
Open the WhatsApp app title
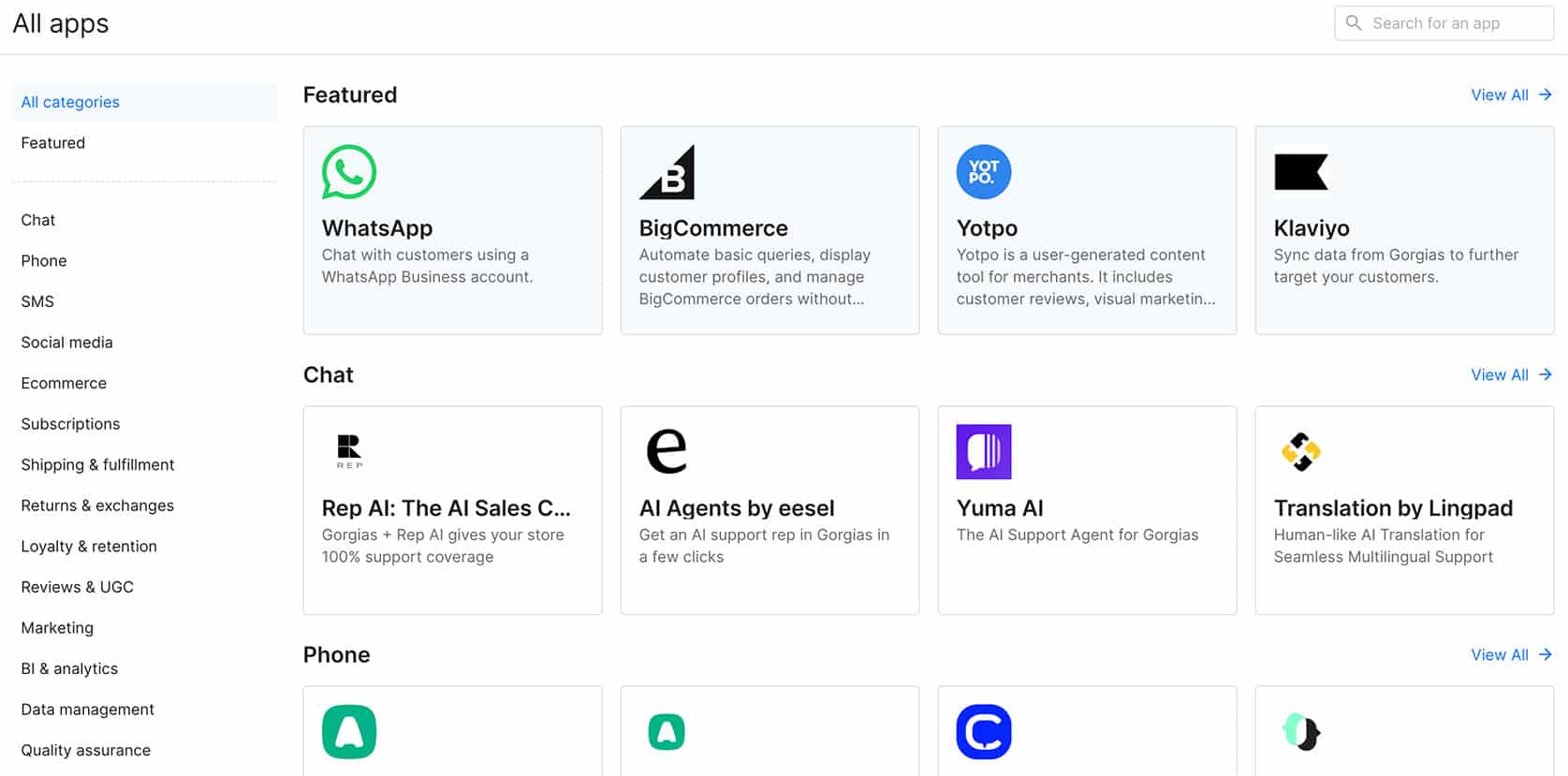[377, 228]
